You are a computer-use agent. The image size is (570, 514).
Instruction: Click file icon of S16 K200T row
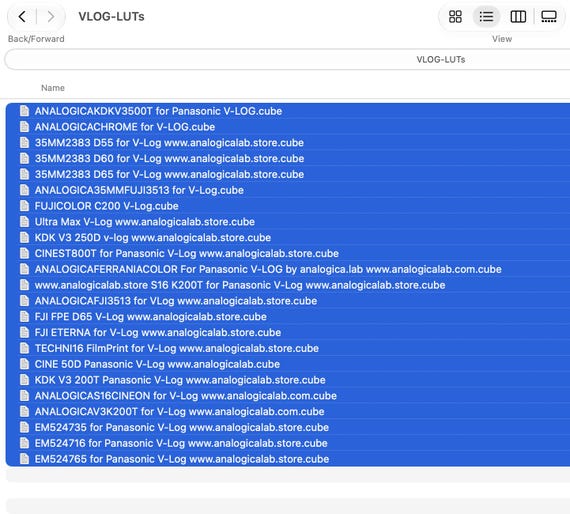tap(24, 285)
